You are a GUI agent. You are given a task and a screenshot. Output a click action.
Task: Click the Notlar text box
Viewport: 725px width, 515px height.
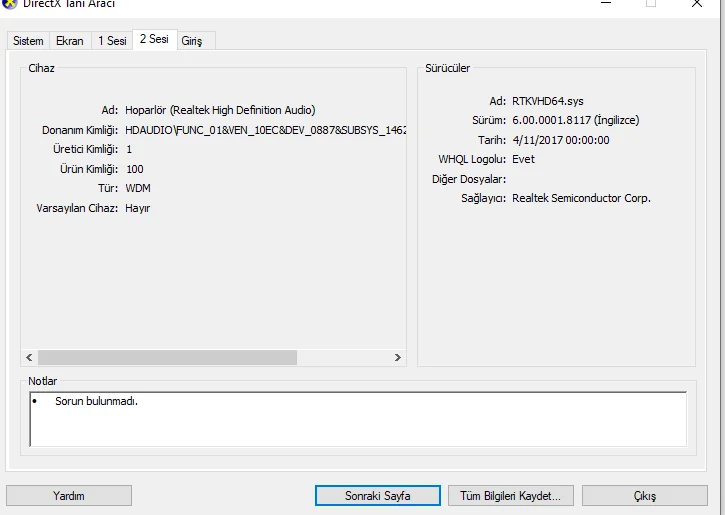[x=358, y=419]
